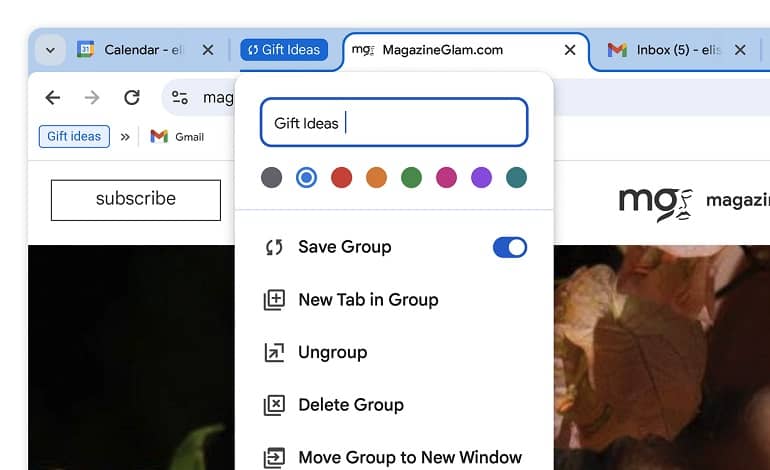Viewport: 770px width, 470px height.
Task: Choose the orange group color
Action: click(x=377, y=178)
